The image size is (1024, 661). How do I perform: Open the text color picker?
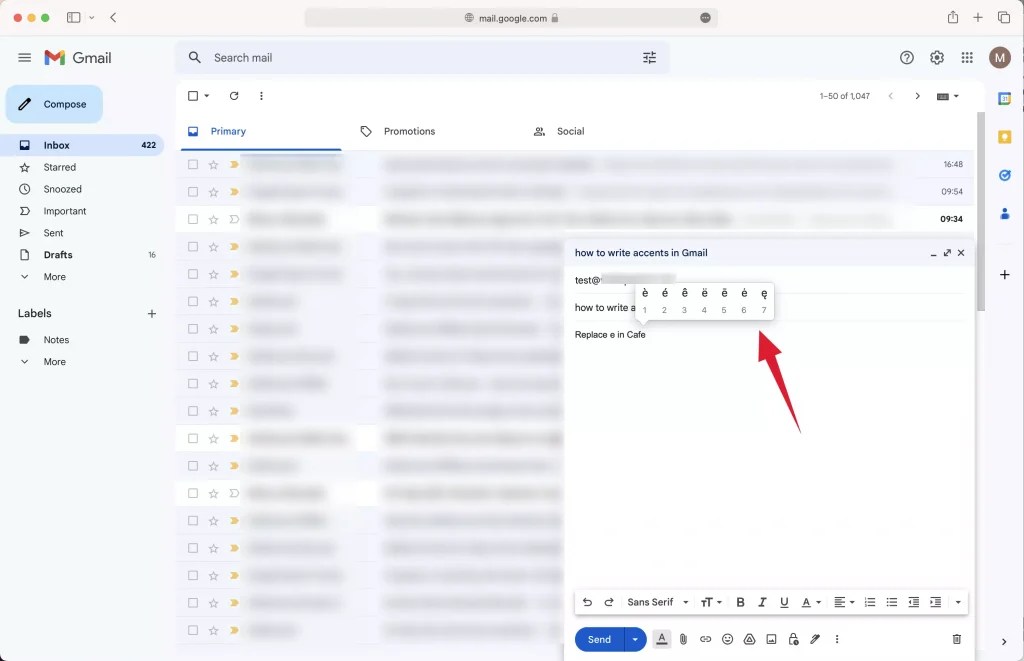[807, 602]
